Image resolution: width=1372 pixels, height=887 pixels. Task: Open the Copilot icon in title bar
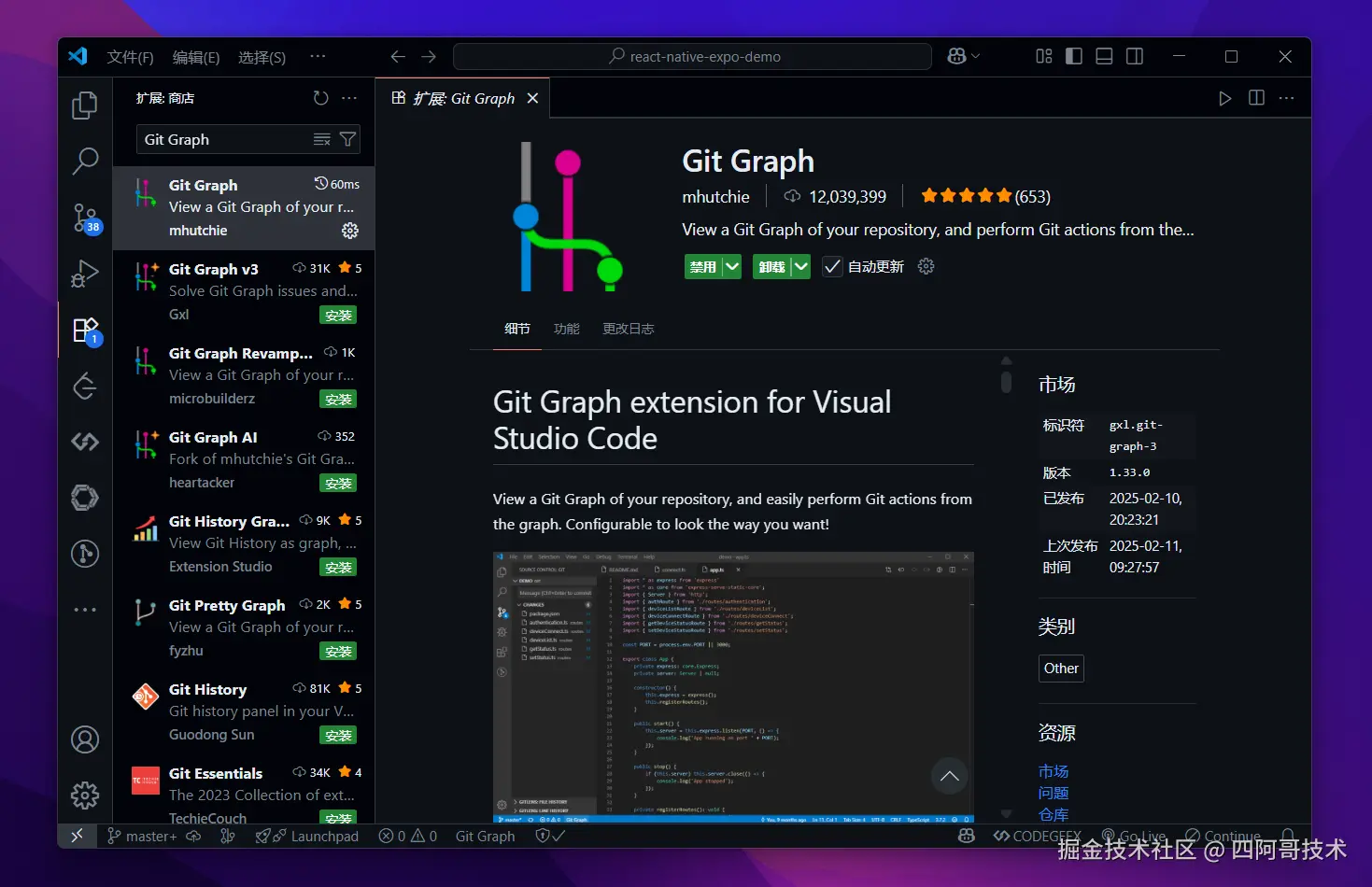pos(956,57)
